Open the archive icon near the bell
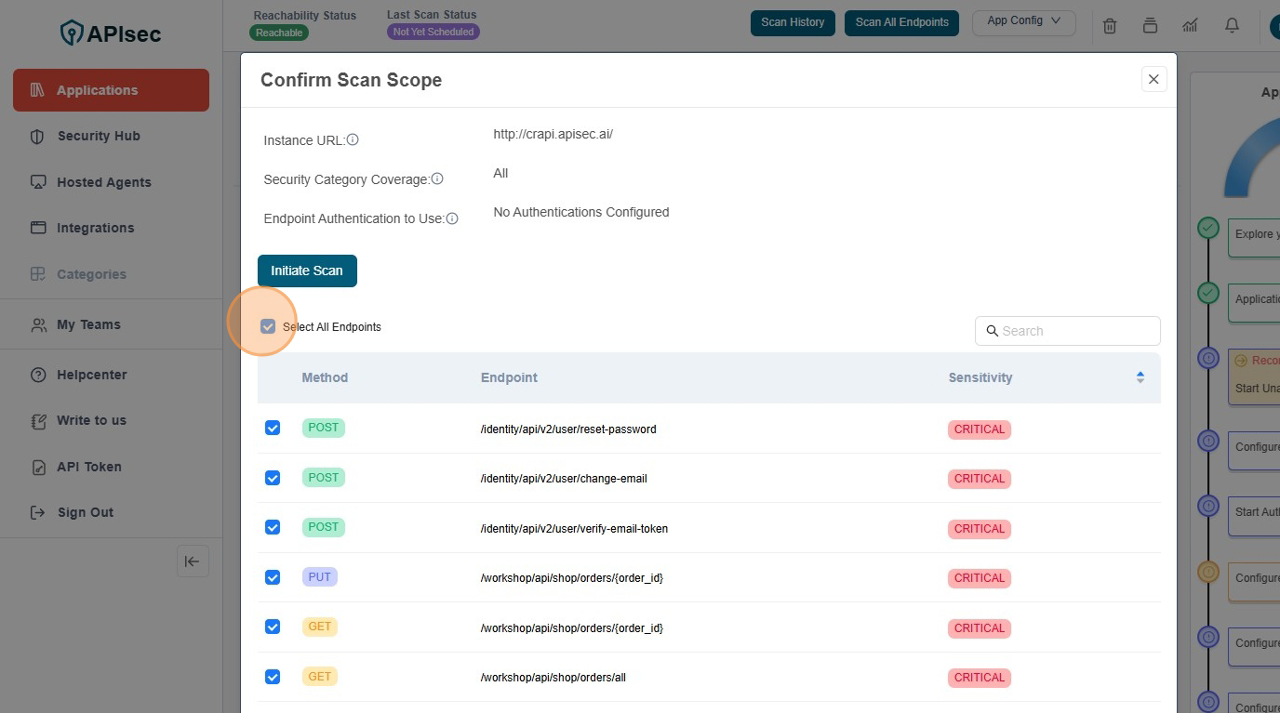Image resolution: width=1280 pixels, height=720 pixels. tap(1149, 26)
